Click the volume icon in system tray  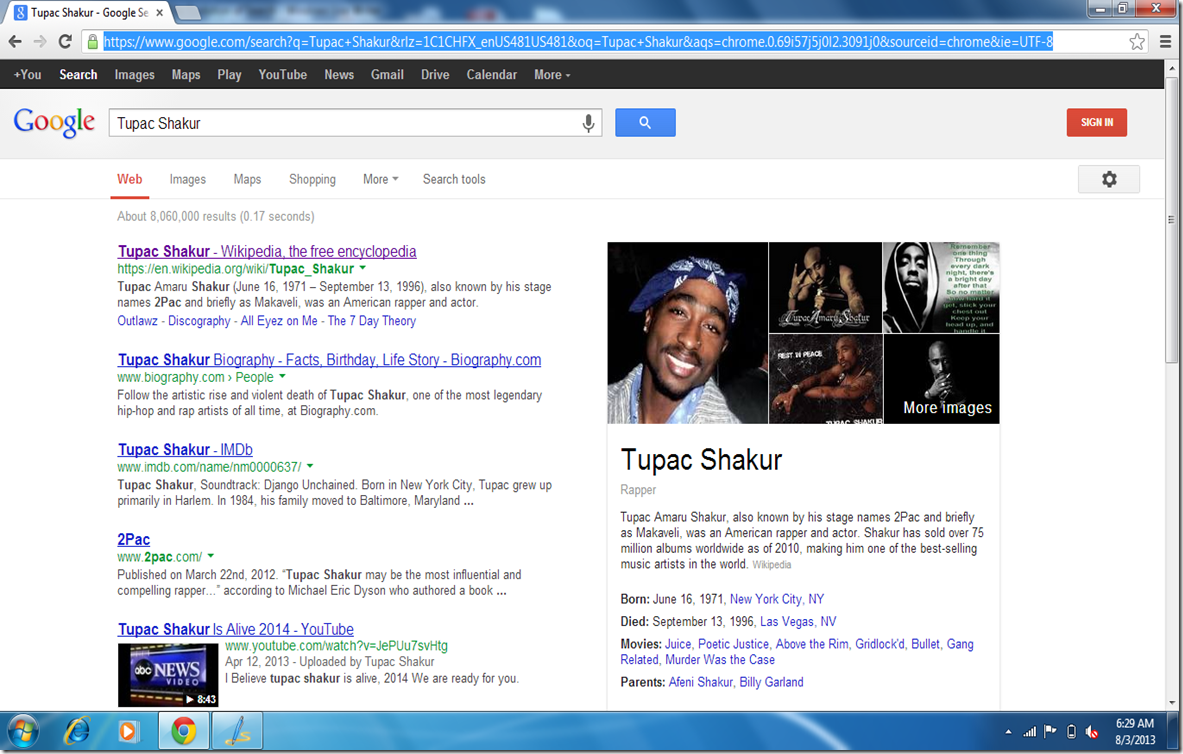point(1093,731)
